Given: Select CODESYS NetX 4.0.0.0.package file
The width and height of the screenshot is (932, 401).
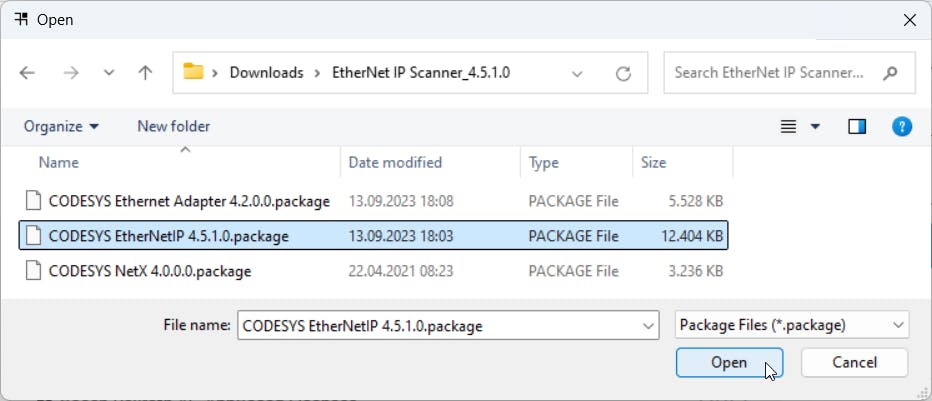Looking at the screenshot, I should (150, 271).
